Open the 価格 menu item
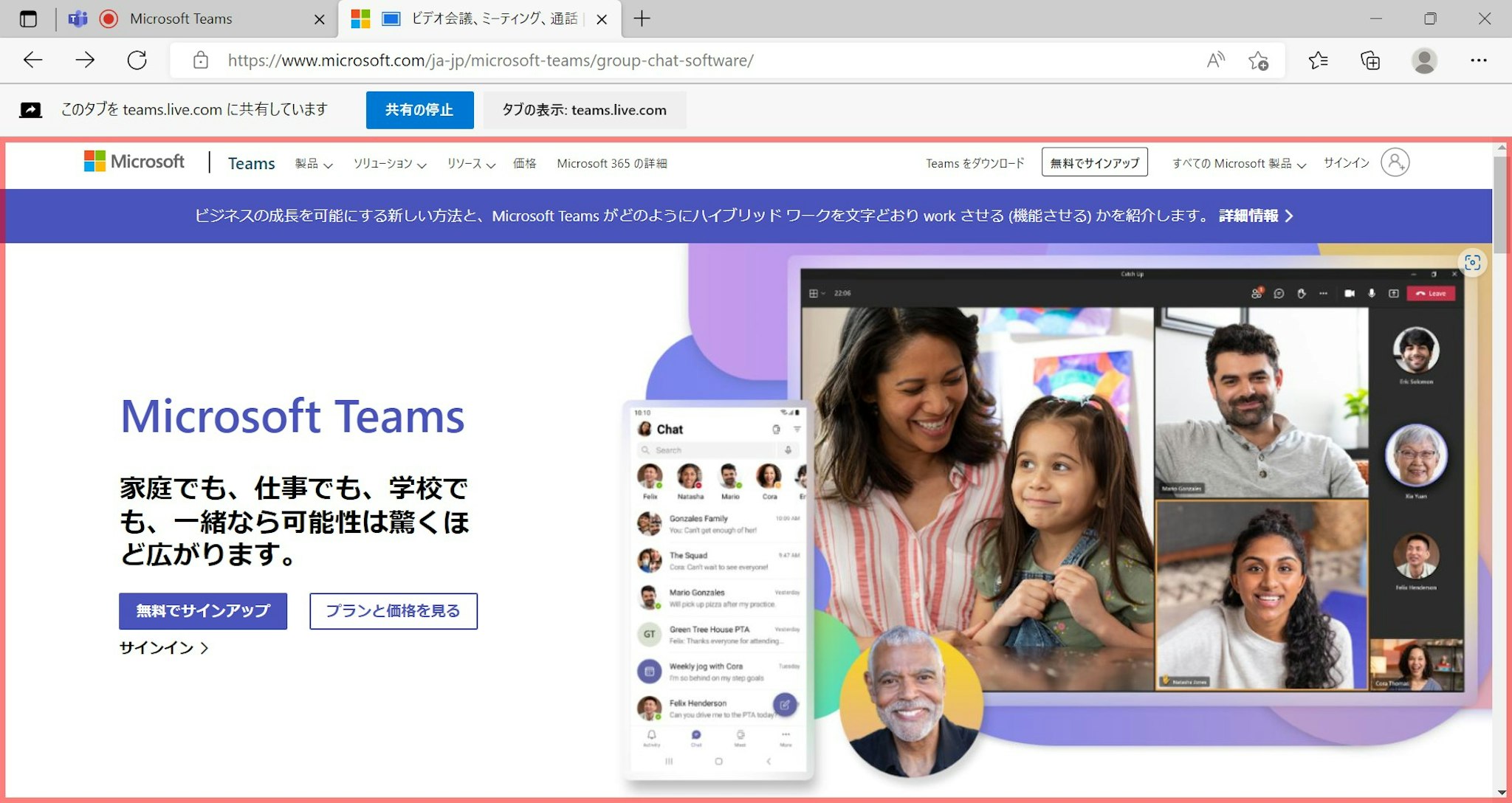Viewport: 1512px width, 803px height. tap(524, 164)
